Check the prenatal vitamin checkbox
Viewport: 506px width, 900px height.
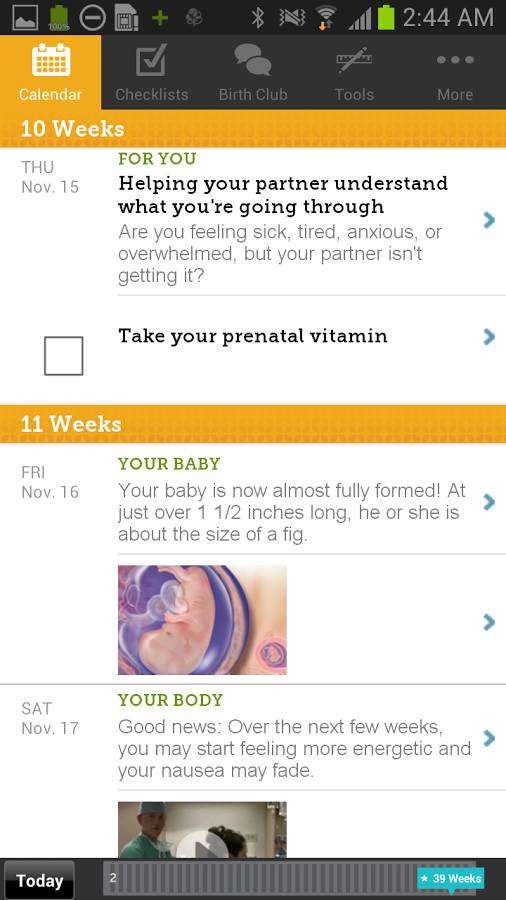point(64,356)
